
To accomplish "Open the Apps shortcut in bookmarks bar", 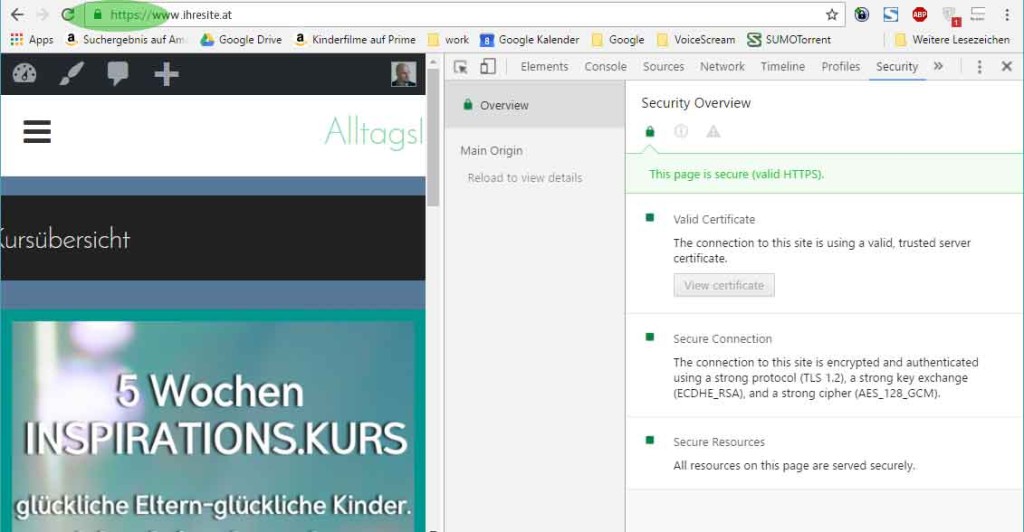I will [31, 40].
